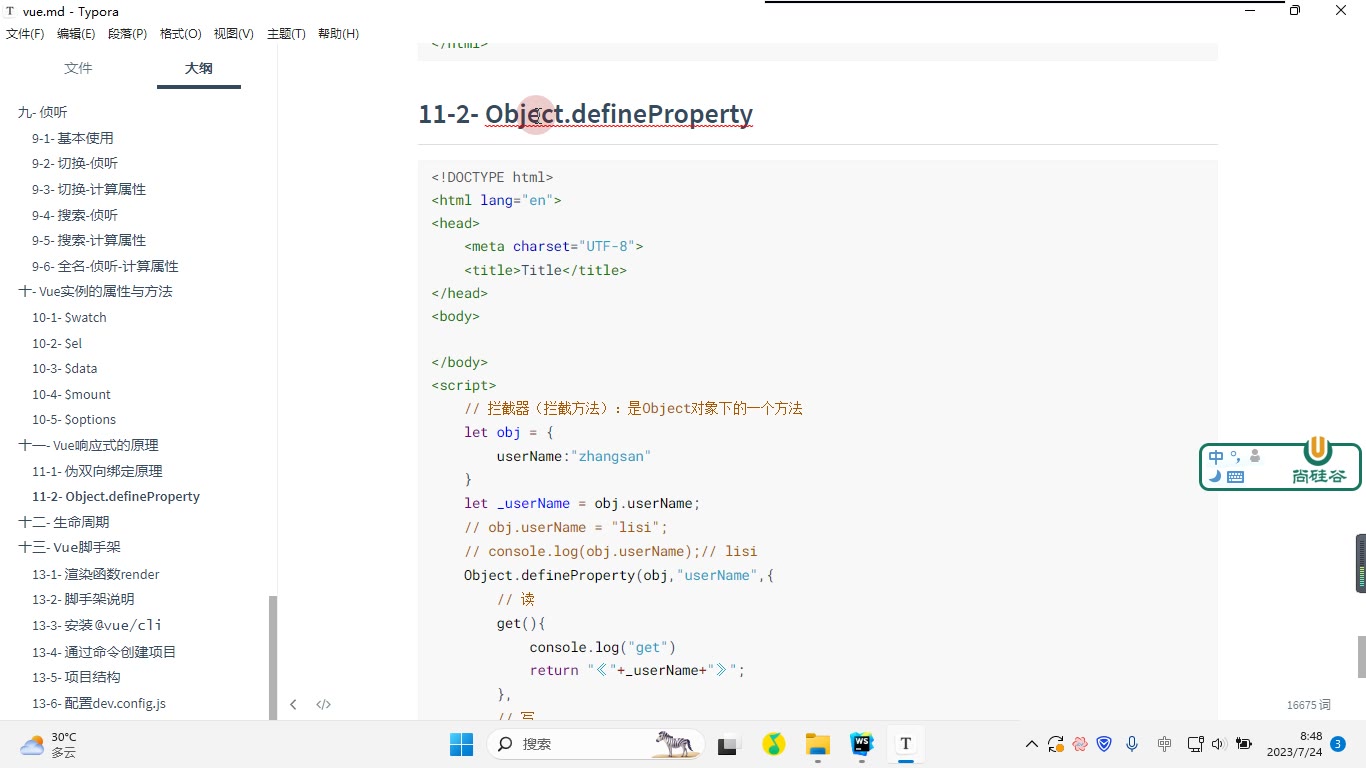Viewport: 1366px width, 768px height.
Task: Switch to WebStorm on taskbar
Action: coord(862,744)
